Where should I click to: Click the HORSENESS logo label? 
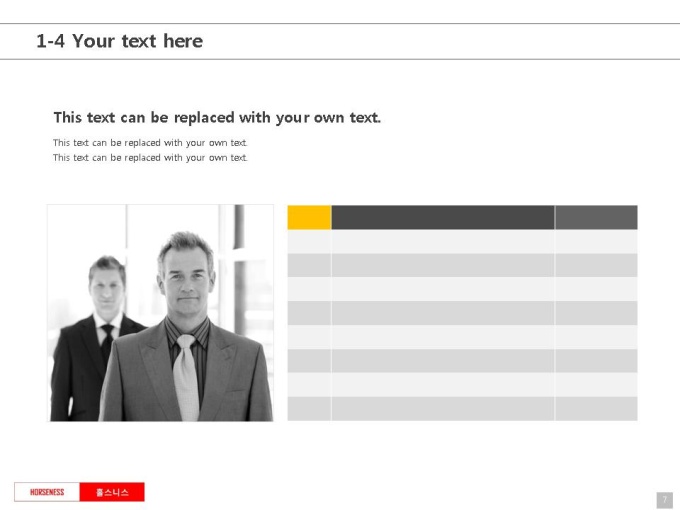[x=47, y=492]
